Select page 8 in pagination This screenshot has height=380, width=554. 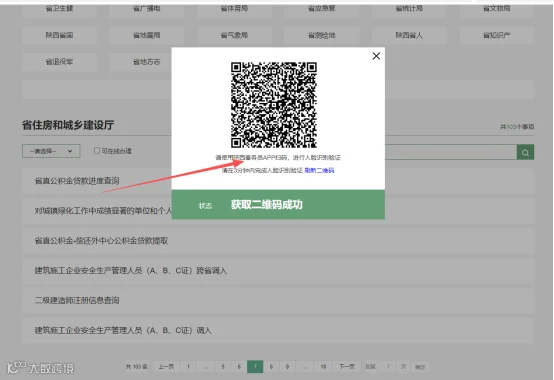271,367
